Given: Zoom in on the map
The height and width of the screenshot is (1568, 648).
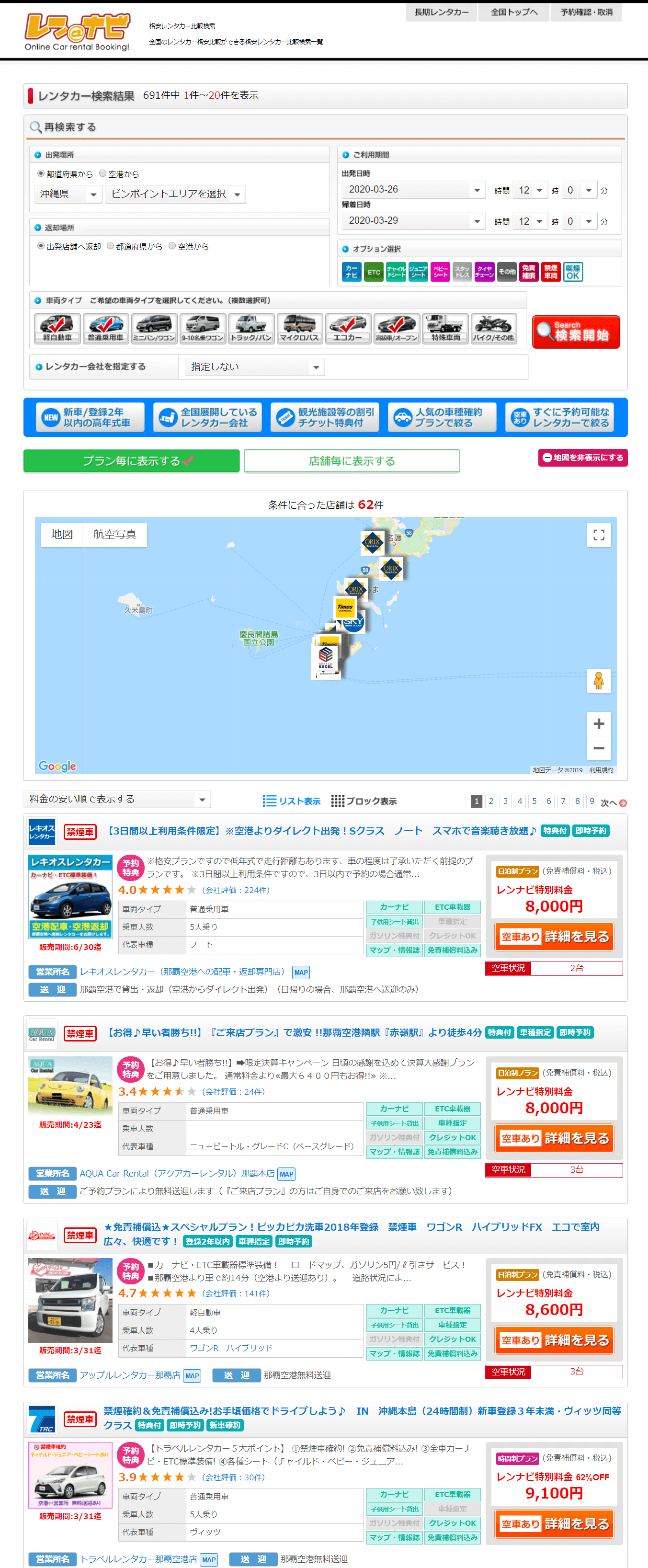Looking at the screenshot, I should (x=599, y=724).
